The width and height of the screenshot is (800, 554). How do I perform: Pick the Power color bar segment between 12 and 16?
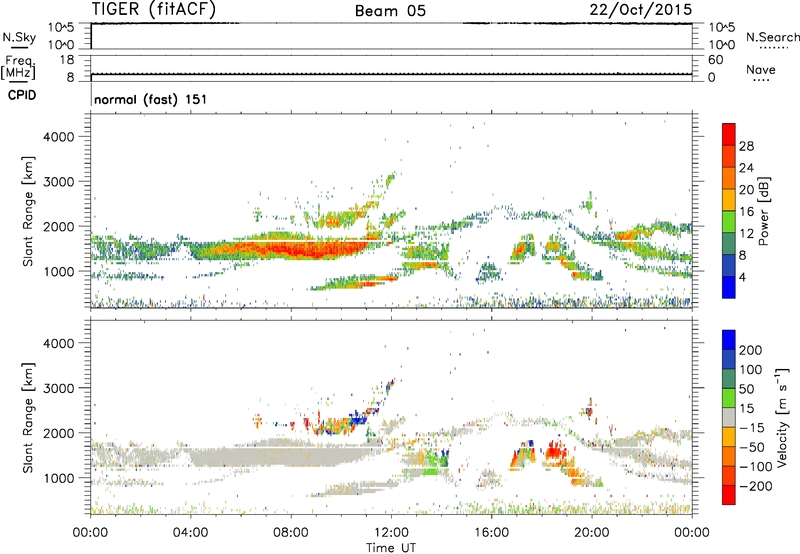[729, 222]
